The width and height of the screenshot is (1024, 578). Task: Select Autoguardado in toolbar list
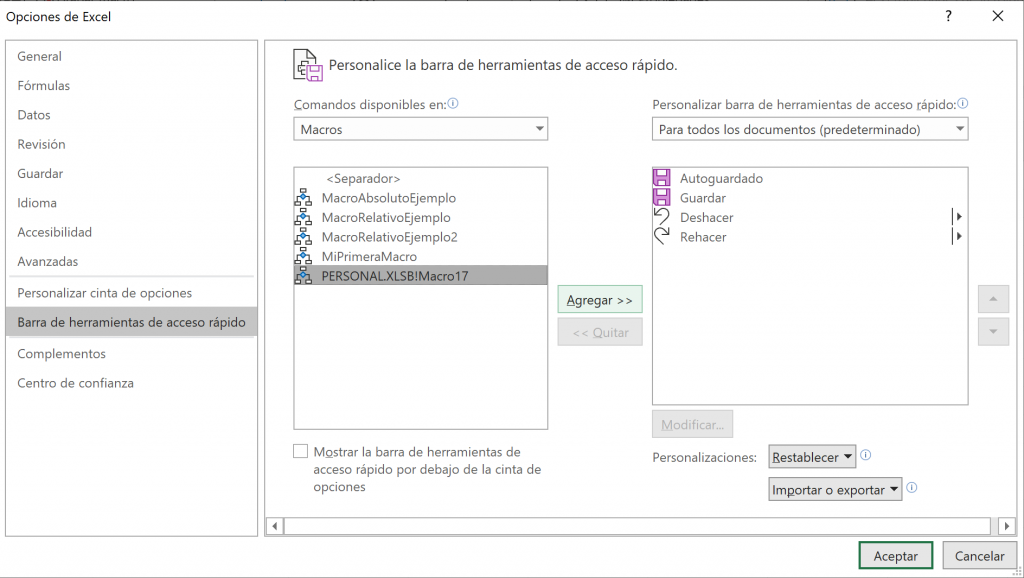810,178
